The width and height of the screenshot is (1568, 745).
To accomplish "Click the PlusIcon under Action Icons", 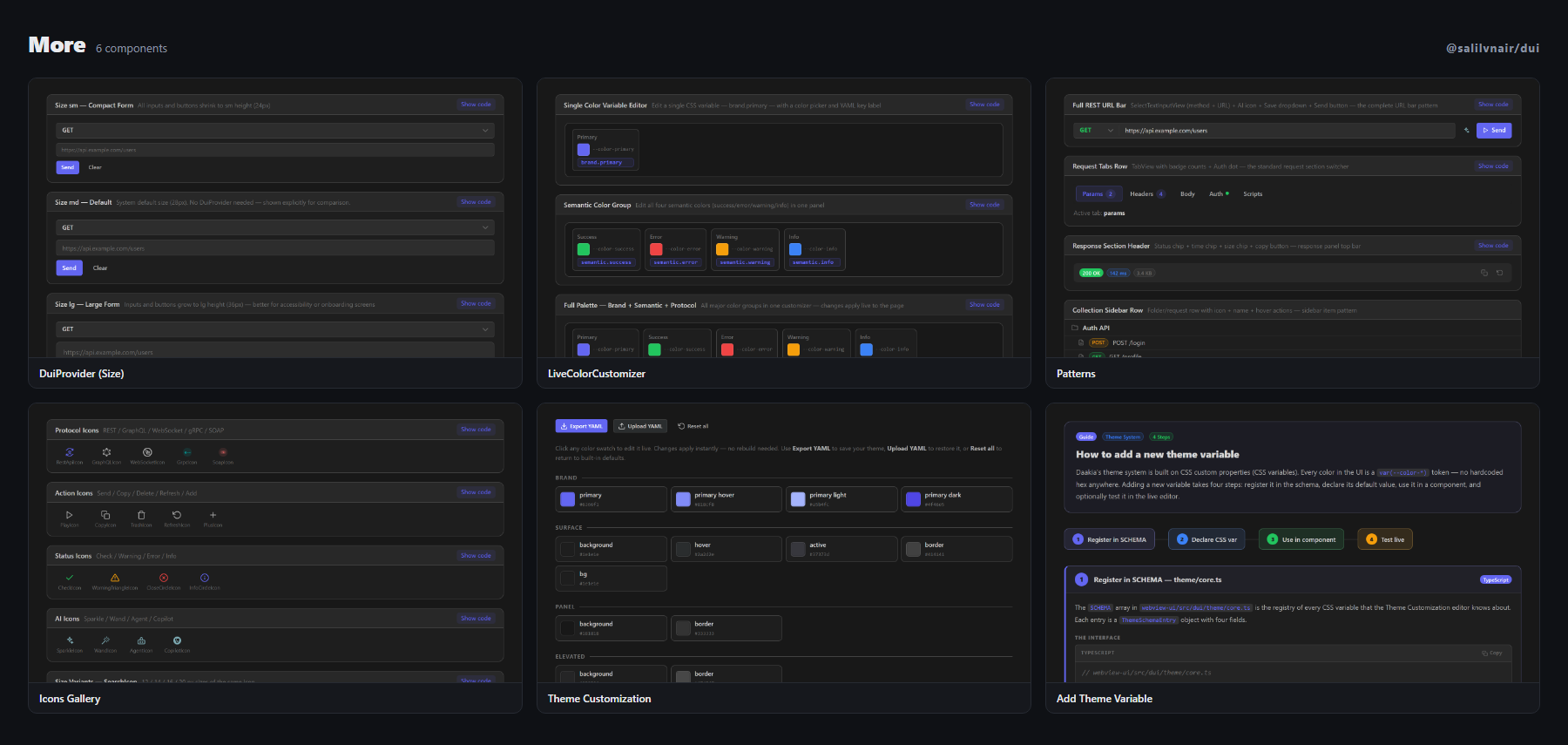I will tap(213, 515).
